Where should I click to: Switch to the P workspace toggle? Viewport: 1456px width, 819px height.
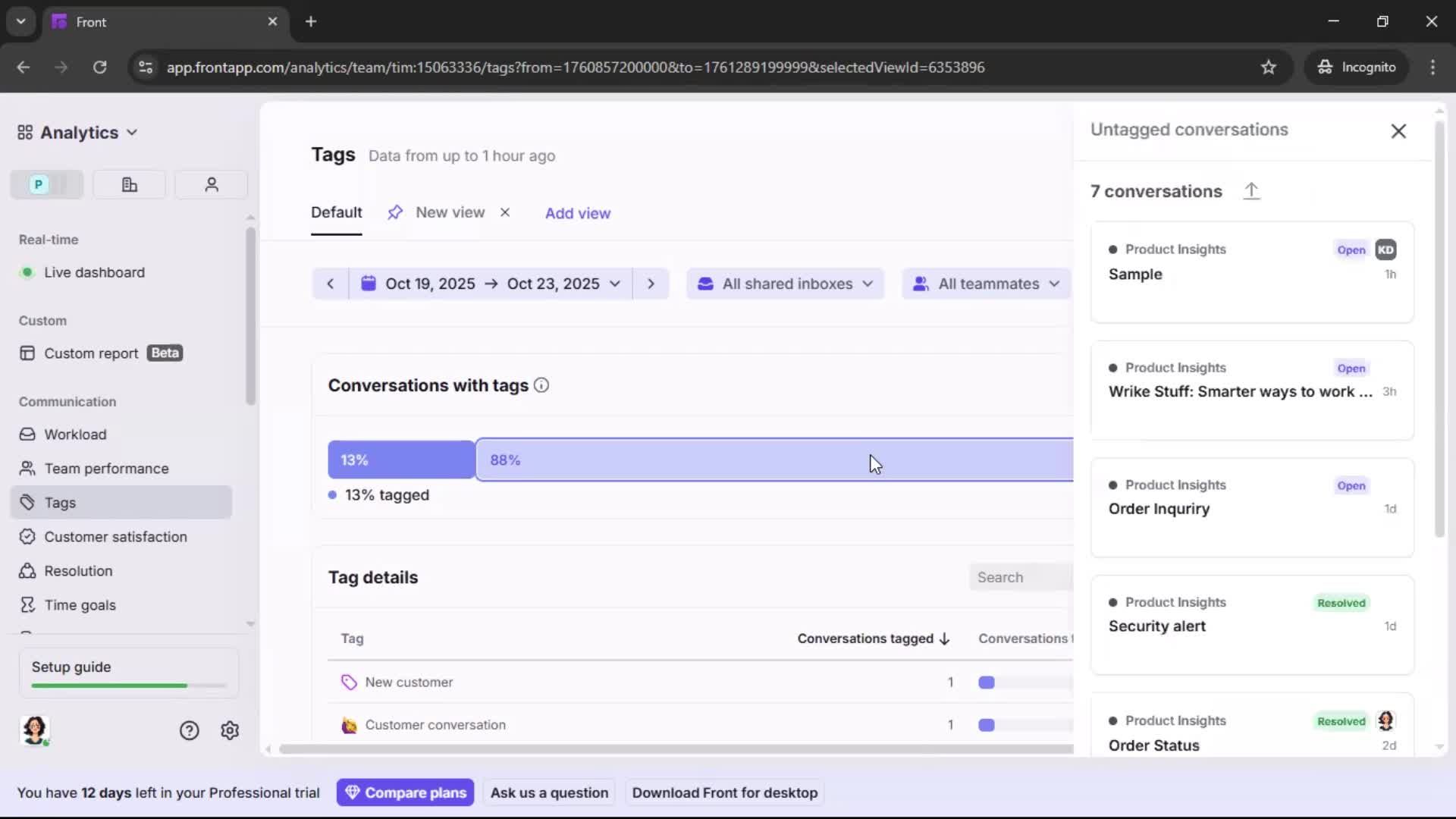(36, 184)
